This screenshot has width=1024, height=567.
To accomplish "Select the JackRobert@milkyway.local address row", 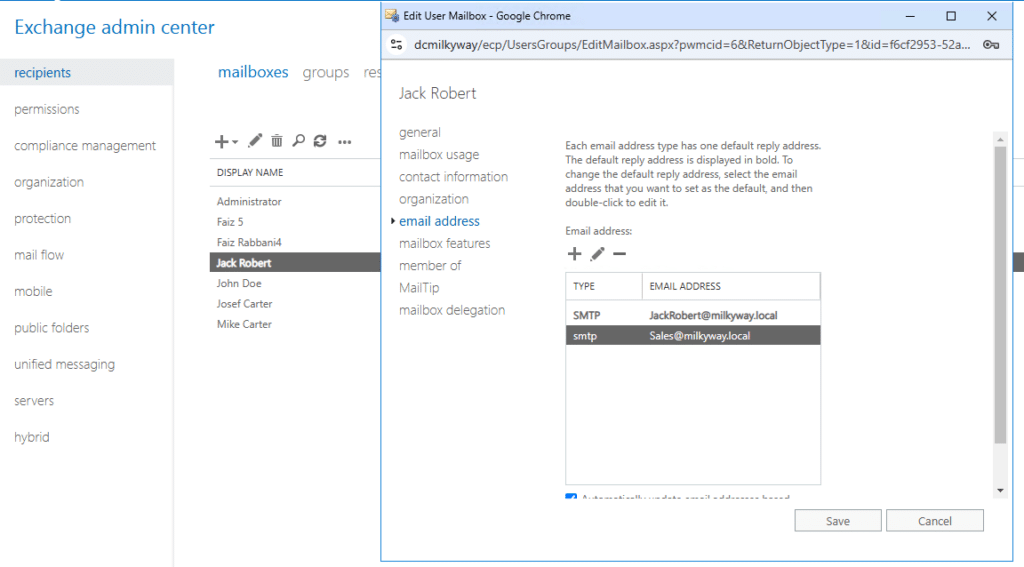I will [x=693, y=315].
